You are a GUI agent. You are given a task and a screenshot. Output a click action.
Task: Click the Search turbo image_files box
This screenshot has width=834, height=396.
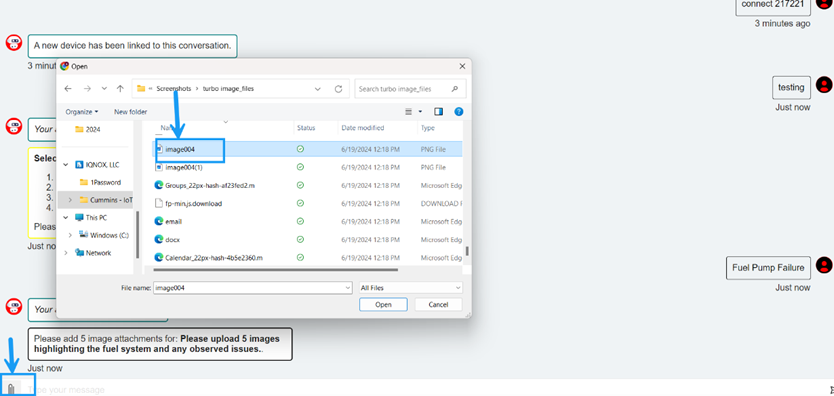[x=410, y=89]
